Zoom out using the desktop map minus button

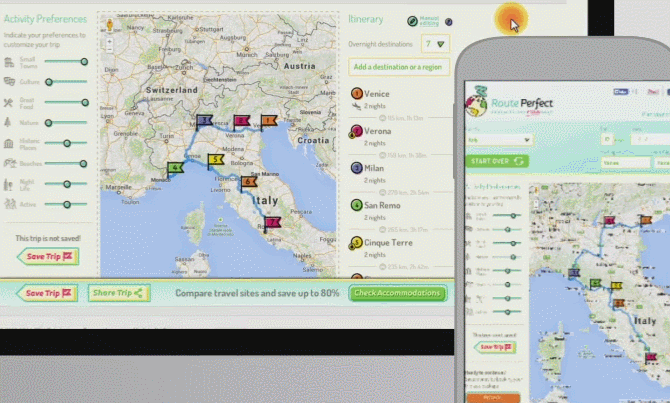(110, 50)
